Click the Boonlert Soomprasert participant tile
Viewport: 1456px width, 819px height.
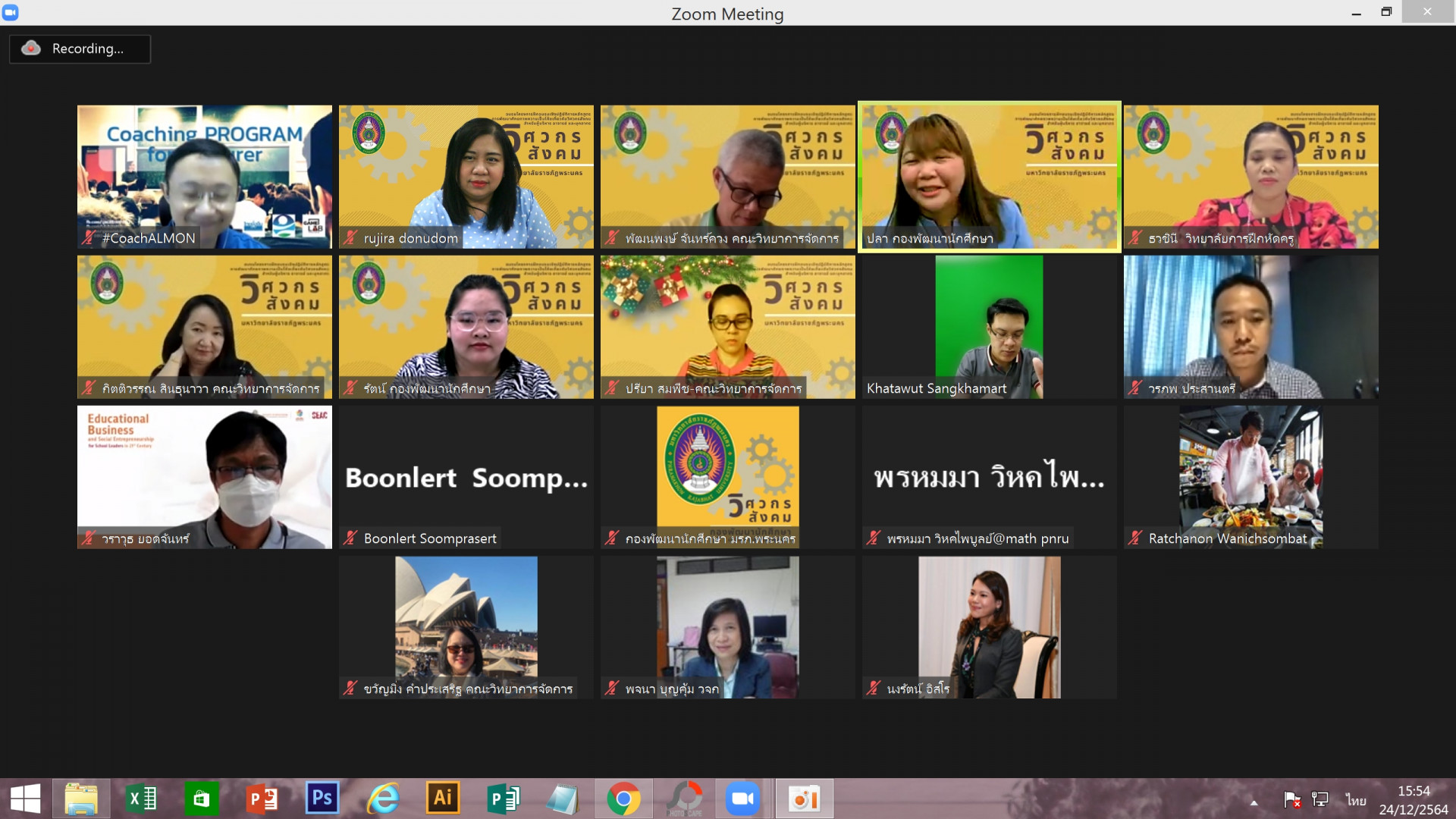tap(466, 477)
